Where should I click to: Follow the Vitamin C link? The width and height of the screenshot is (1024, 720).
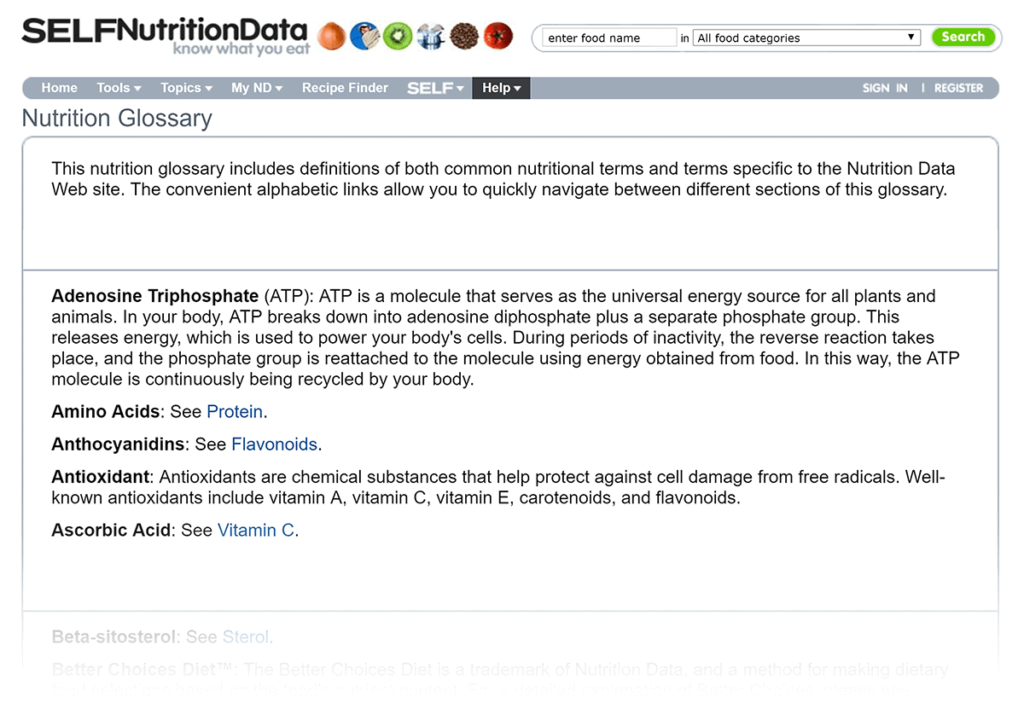[256, 530]
